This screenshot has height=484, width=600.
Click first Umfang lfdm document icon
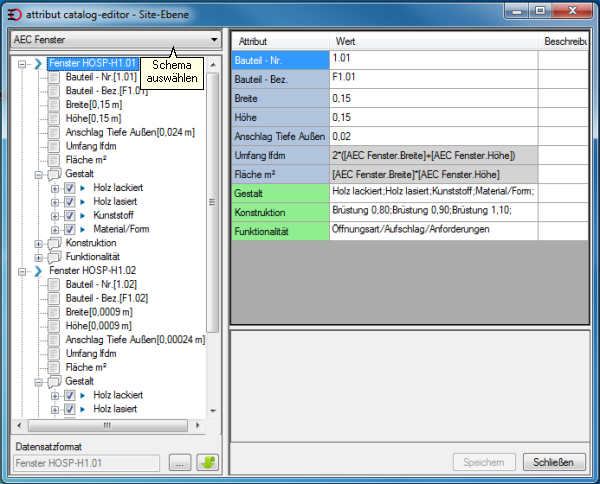pos(54,146)
